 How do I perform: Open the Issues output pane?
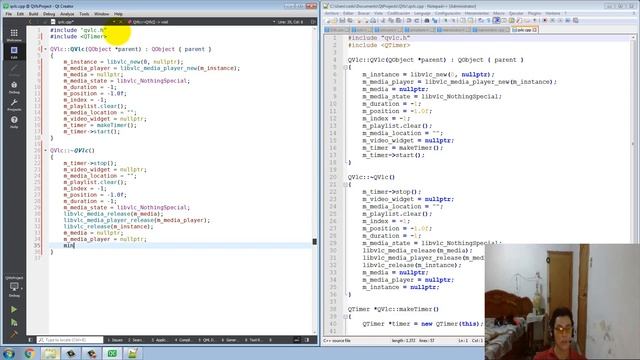click(115, 340)
